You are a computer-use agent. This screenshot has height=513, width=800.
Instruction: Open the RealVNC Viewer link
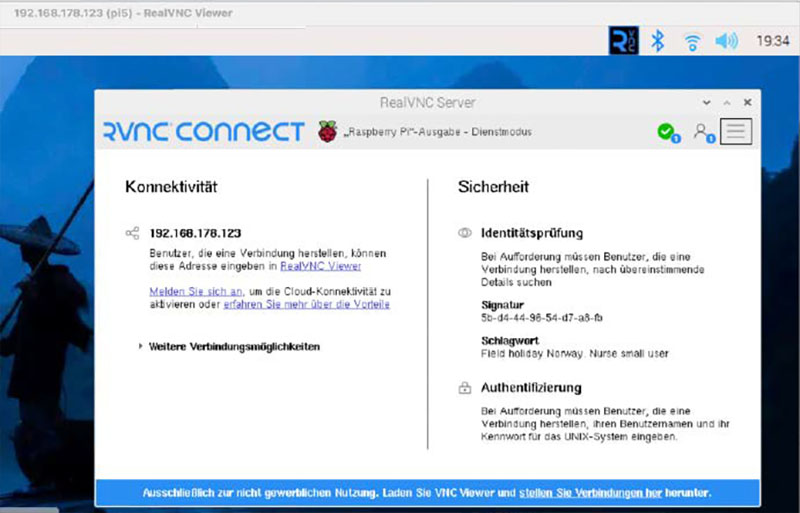pos(320,266)
